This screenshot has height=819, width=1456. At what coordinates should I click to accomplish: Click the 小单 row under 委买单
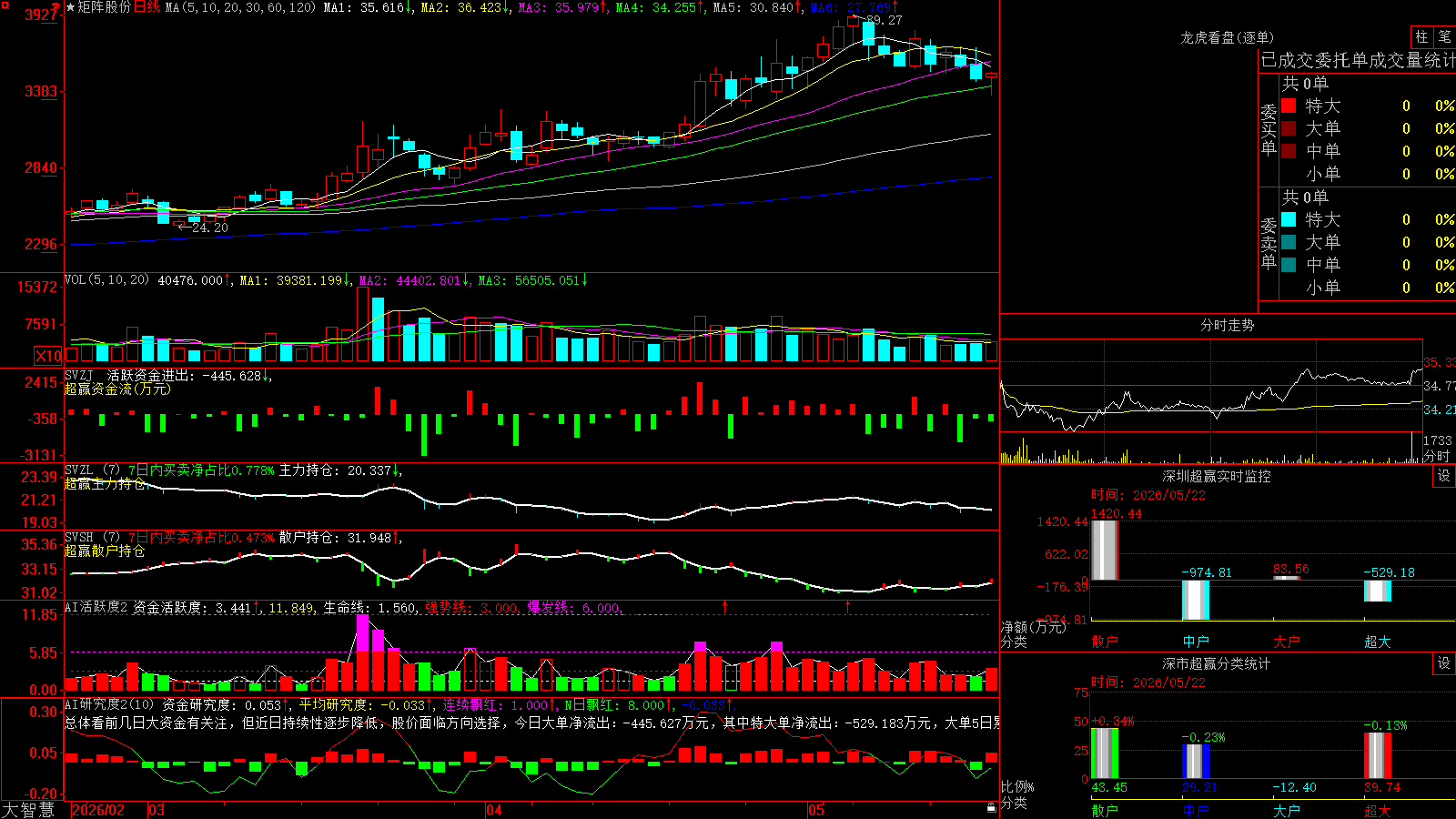click(x=1368, y=174)
